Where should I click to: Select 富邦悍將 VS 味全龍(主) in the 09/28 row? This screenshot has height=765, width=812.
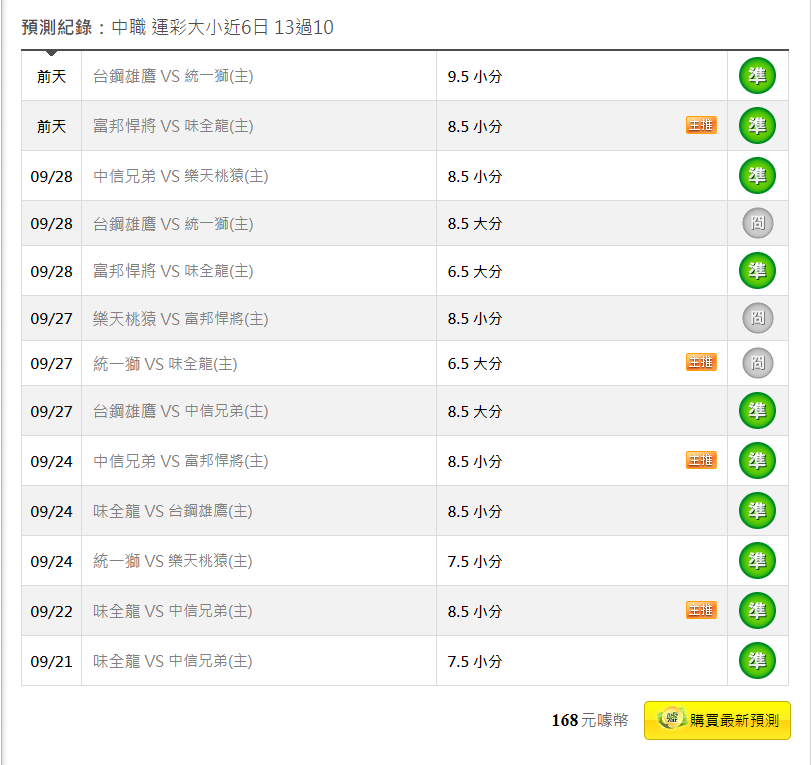[173, 271]
